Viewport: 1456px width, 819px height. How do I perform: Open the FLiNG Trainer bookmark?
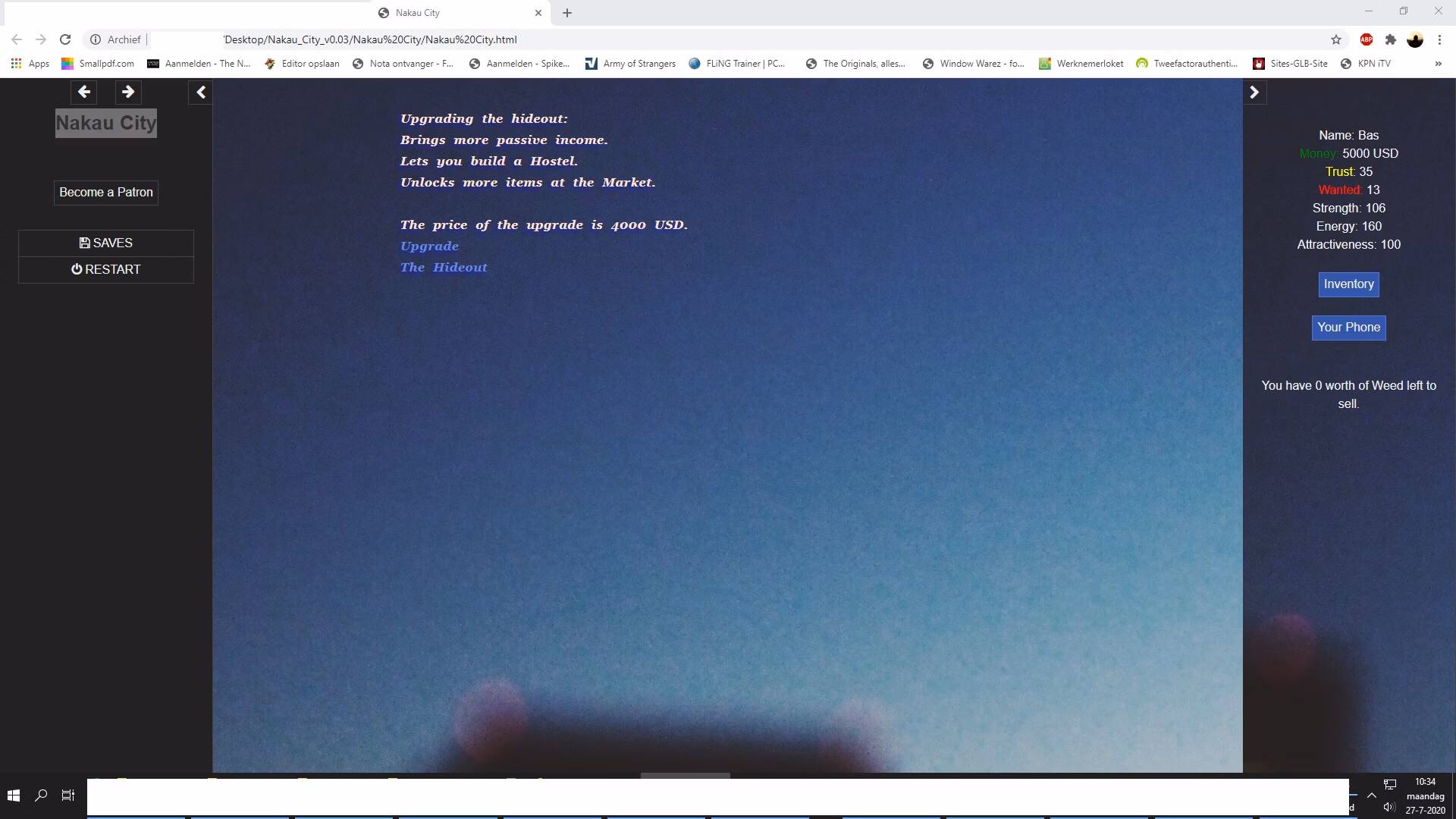pyautogui.click(x=737, y=64)
